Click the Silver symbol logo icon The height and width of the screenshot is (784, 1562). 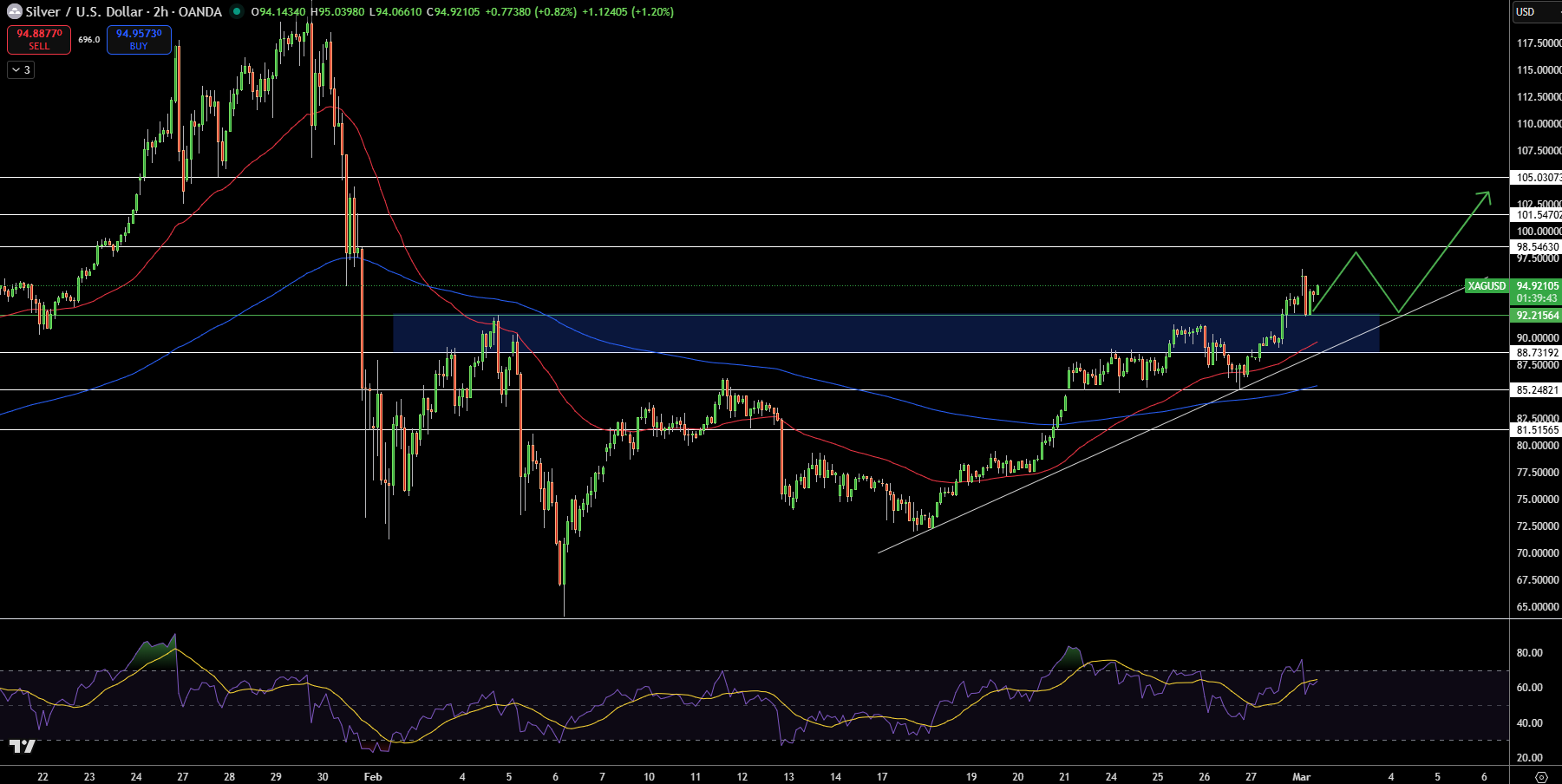point(15,12)
